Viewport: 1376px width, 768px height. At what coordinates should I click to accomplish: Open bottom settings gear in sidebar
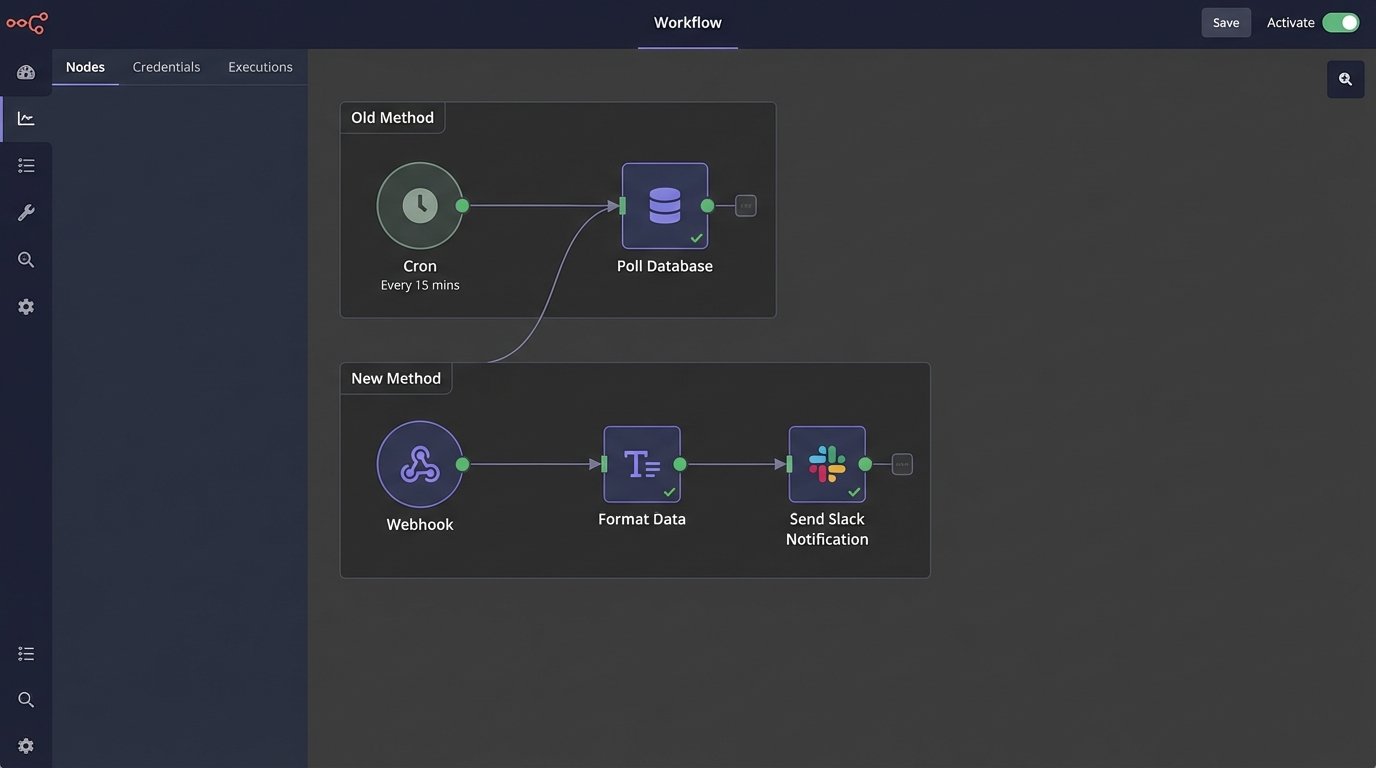(26, 746)
